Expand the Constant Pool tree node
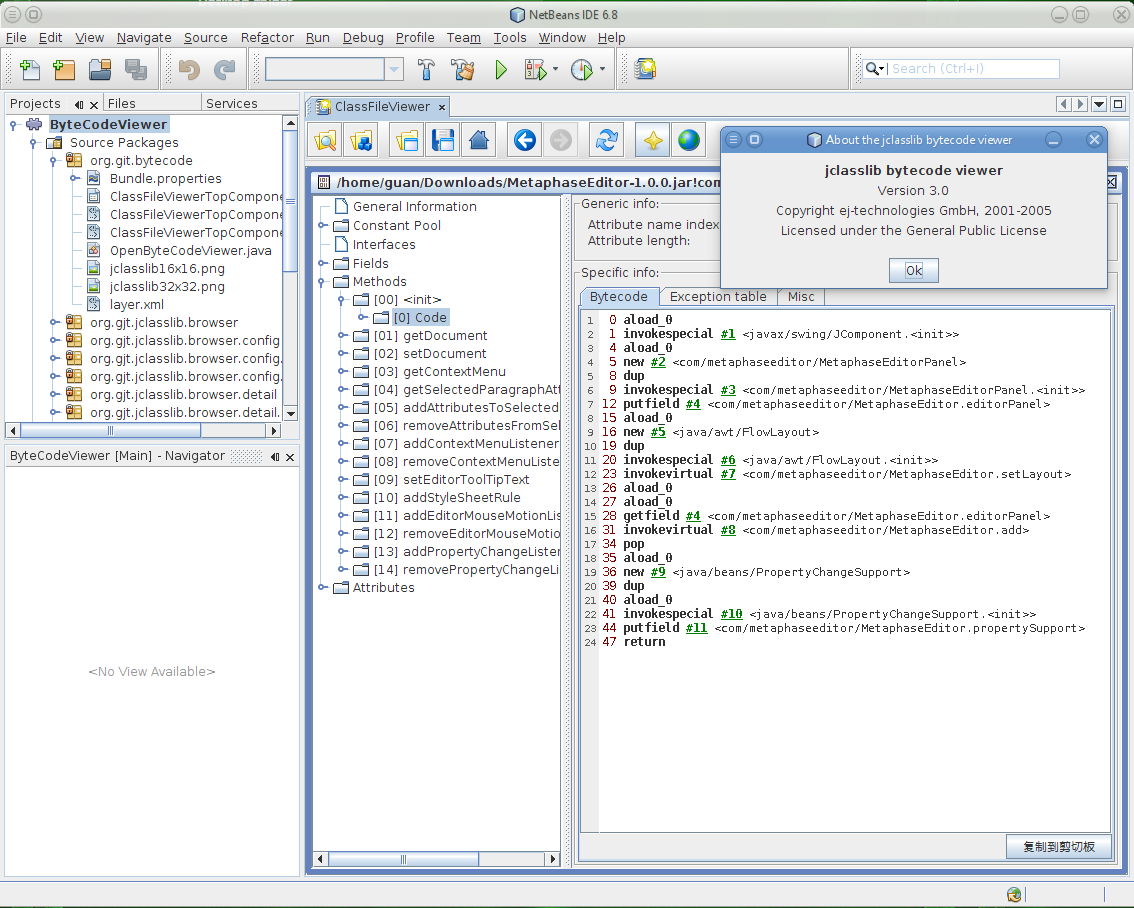This screenshot has height=908, width=1134. tap(323, 226)
